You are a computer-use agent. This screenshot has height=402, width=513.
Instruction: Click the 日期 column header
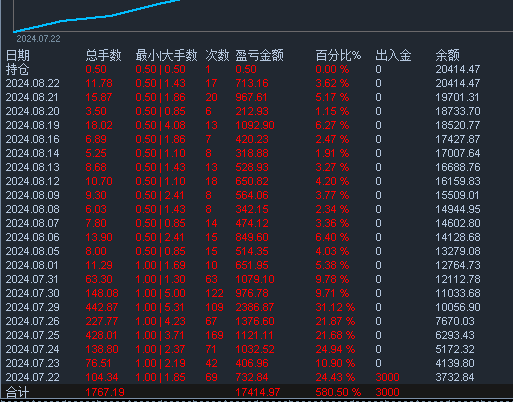tap(18, 55)
